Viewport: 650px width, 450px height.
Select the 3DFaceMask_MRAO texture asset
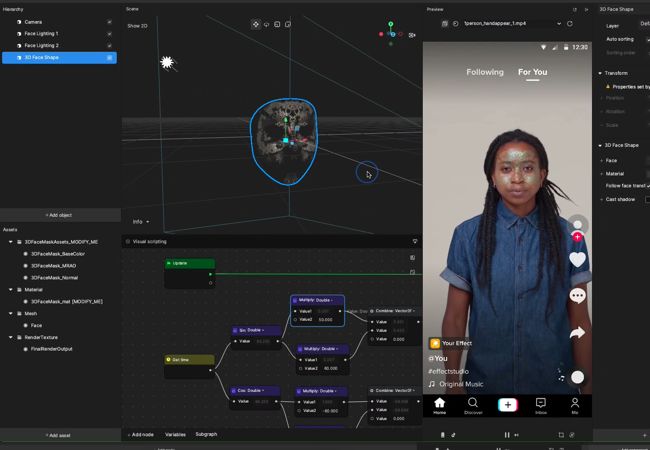click(x=53, y=266)
